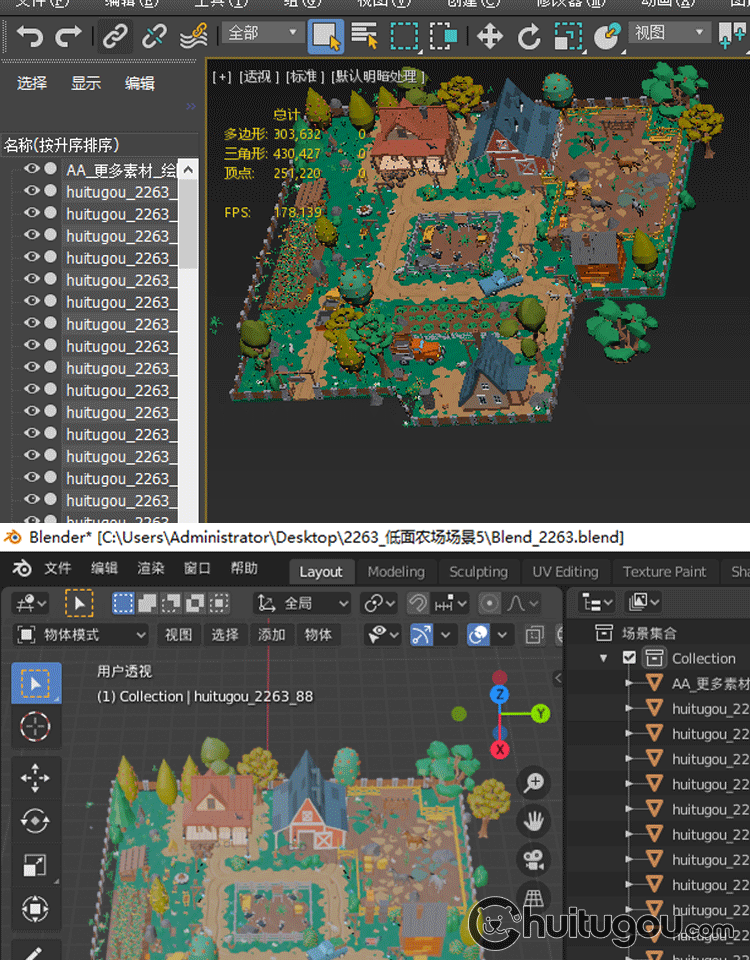The height and width of the screenshot is (960, 750).
Task: Open the 全部 selection filter dropdown
Action: (x=262, y=32)
